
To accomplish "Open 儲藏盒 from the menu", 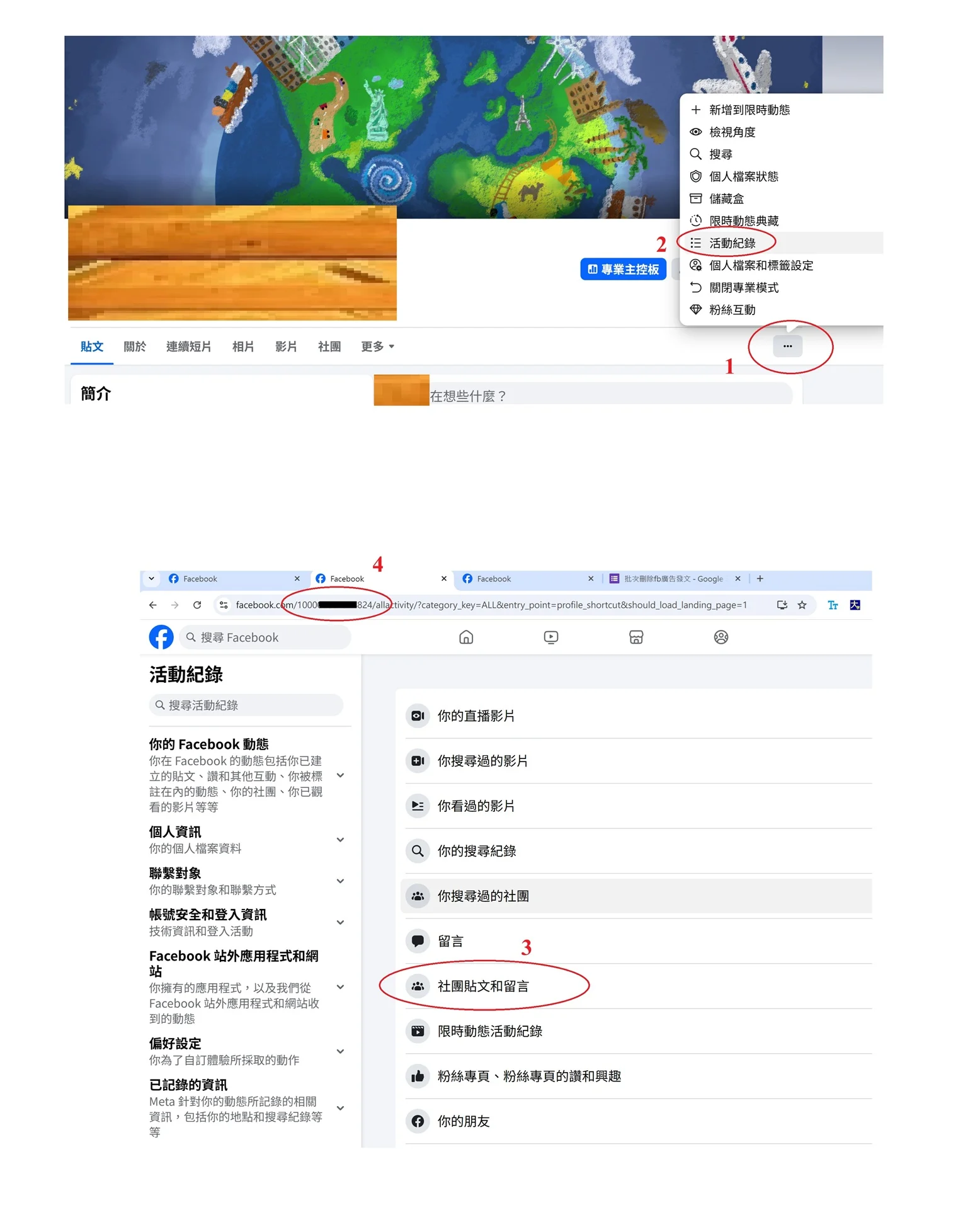I will pos(782,198).
